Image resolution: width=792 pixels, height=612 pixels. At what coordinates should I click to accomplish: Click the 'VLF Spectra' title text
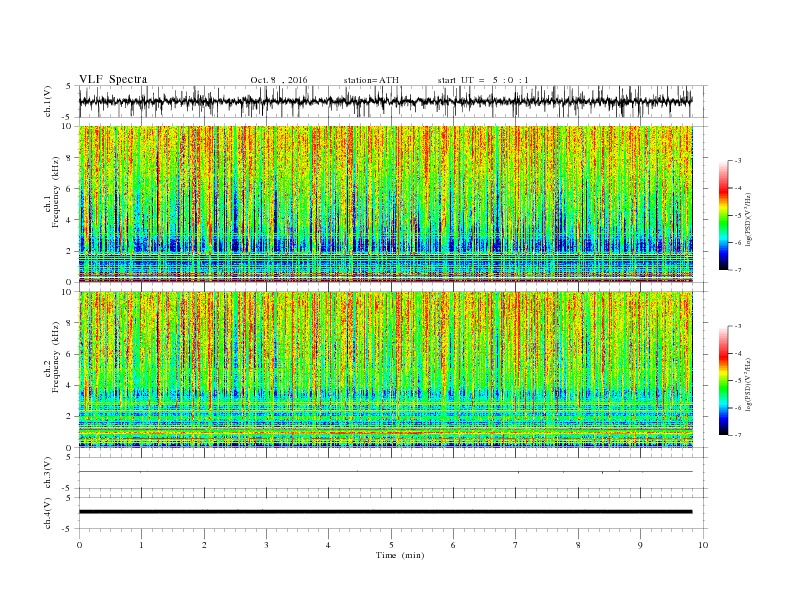point(113,79)
